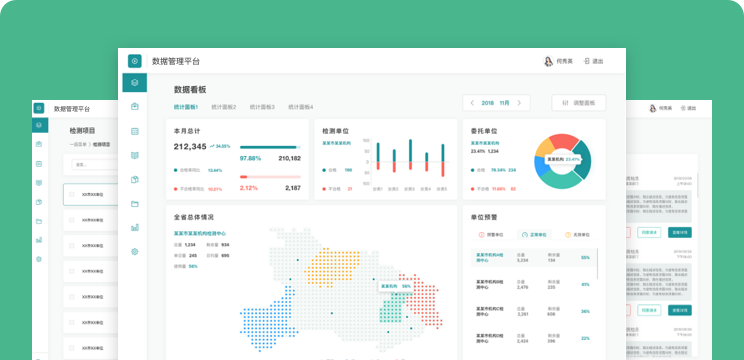Switch to the 统计面板2 tab
Screen dimensions: 744x360
pyautogui.click(x=223, y=107)
